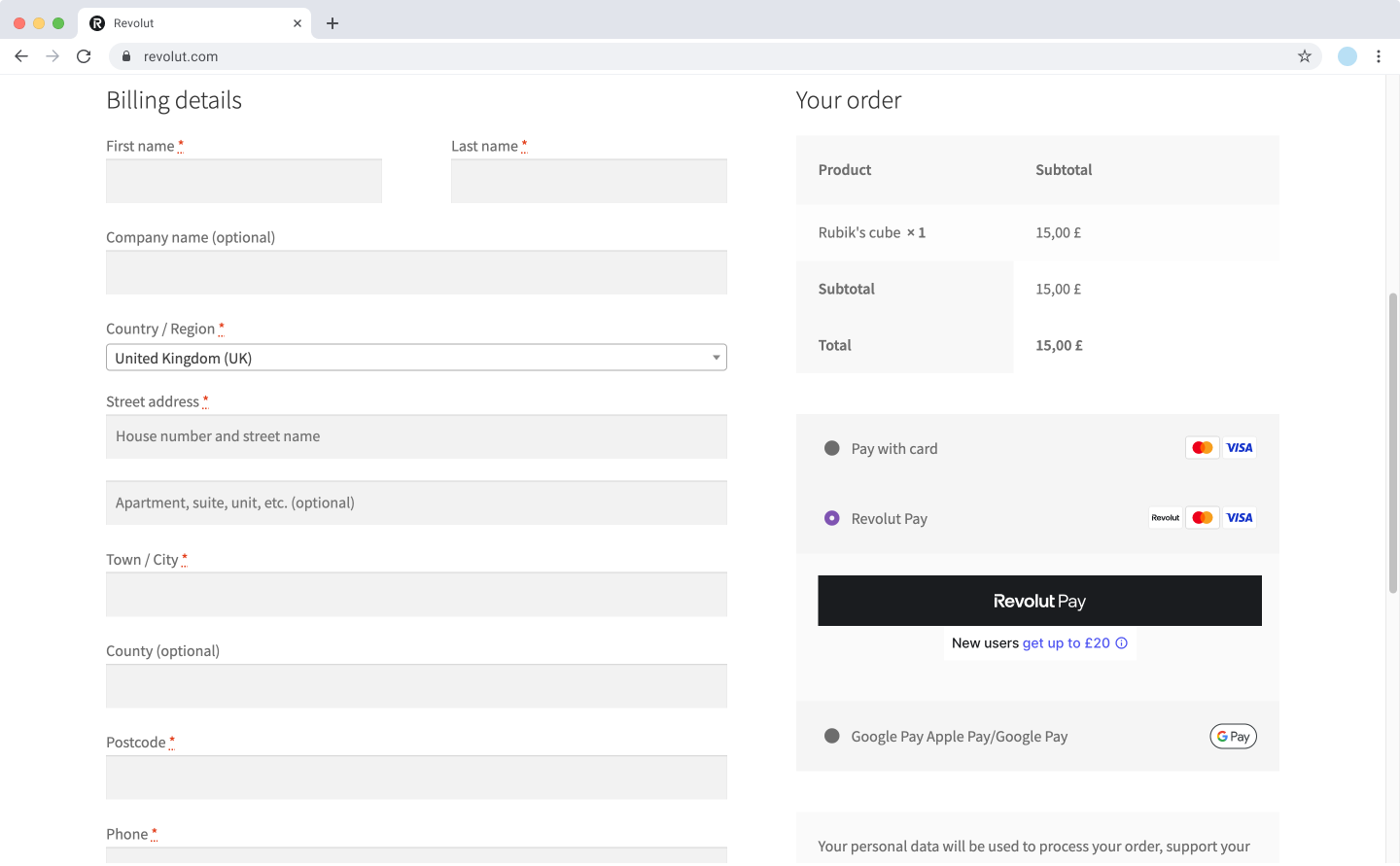Click the Revolut favicon in the tab

point(97,23)
